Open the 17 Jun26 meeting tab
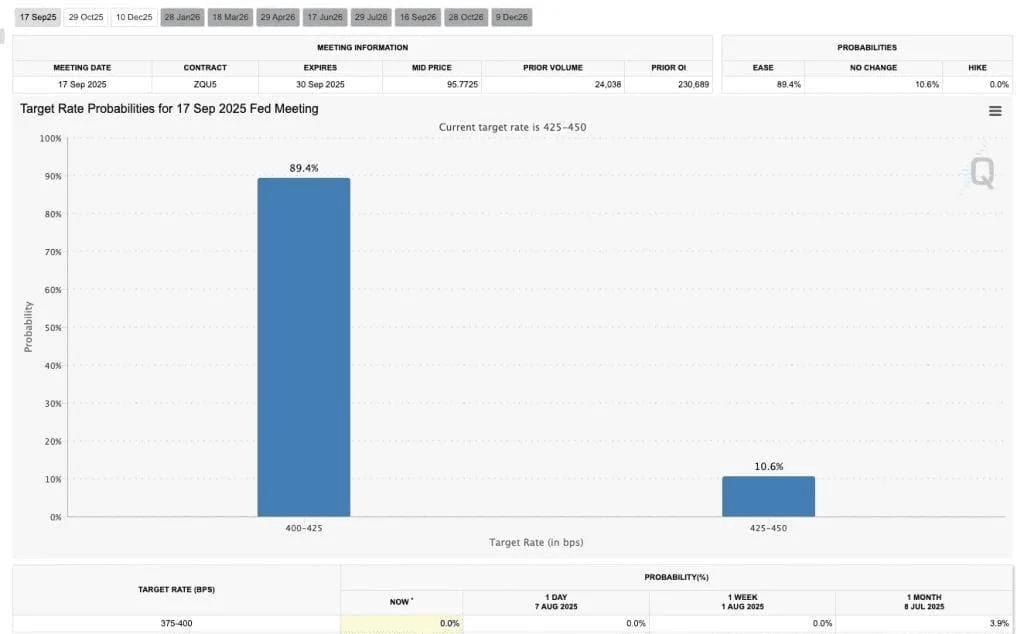The width and height of the screenshot is (1024, 634). [x=325, y=17]
